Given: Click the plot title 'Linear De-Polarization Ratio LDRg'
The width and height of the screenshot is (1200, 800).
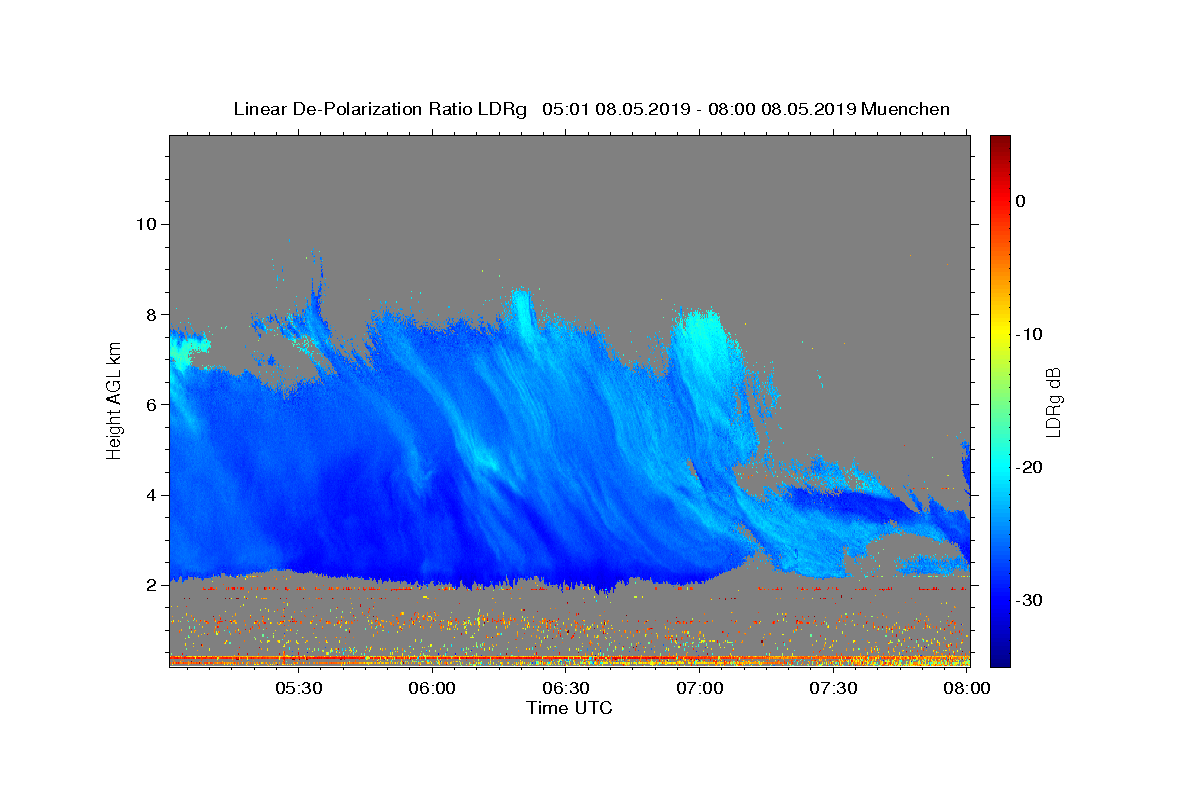Looking at the screenshot, I should click(380, 109).
